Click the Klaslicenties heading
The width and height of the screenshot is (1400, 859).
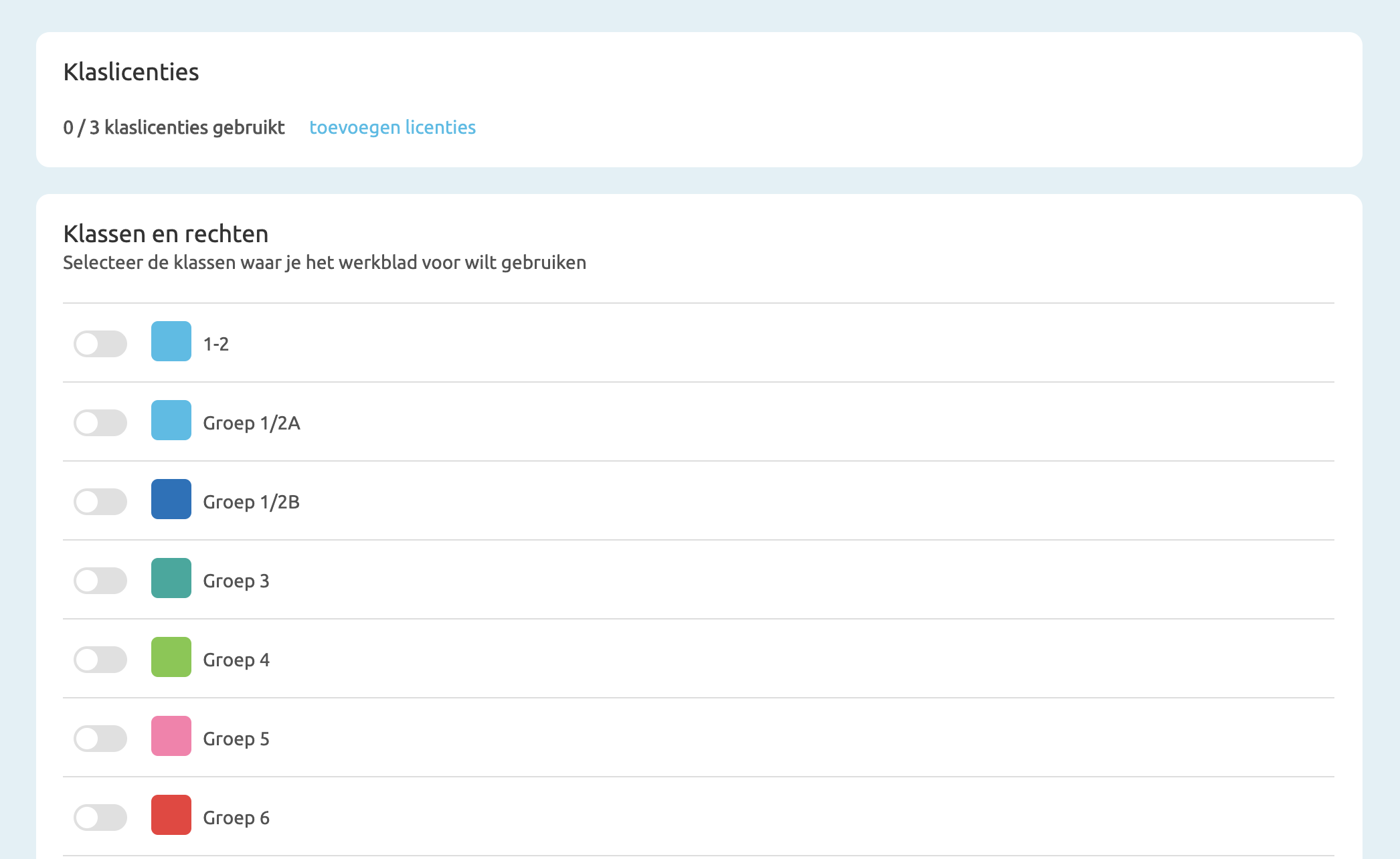pos(131,72)
